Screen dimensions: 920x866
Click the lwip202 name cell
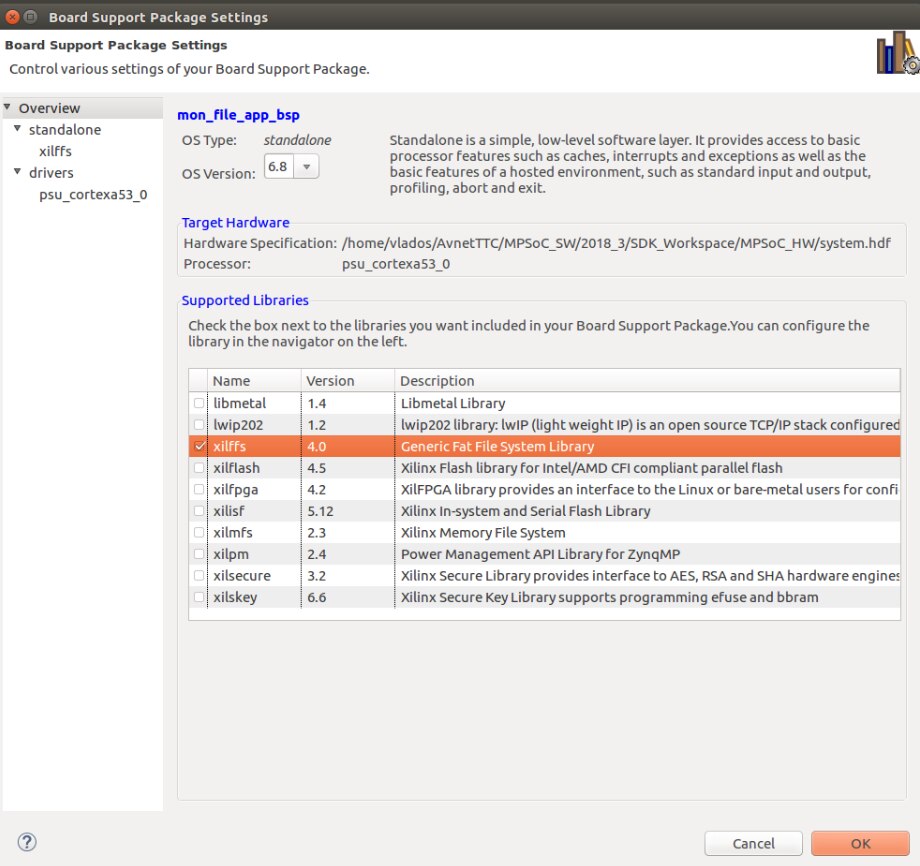(238, 425)
